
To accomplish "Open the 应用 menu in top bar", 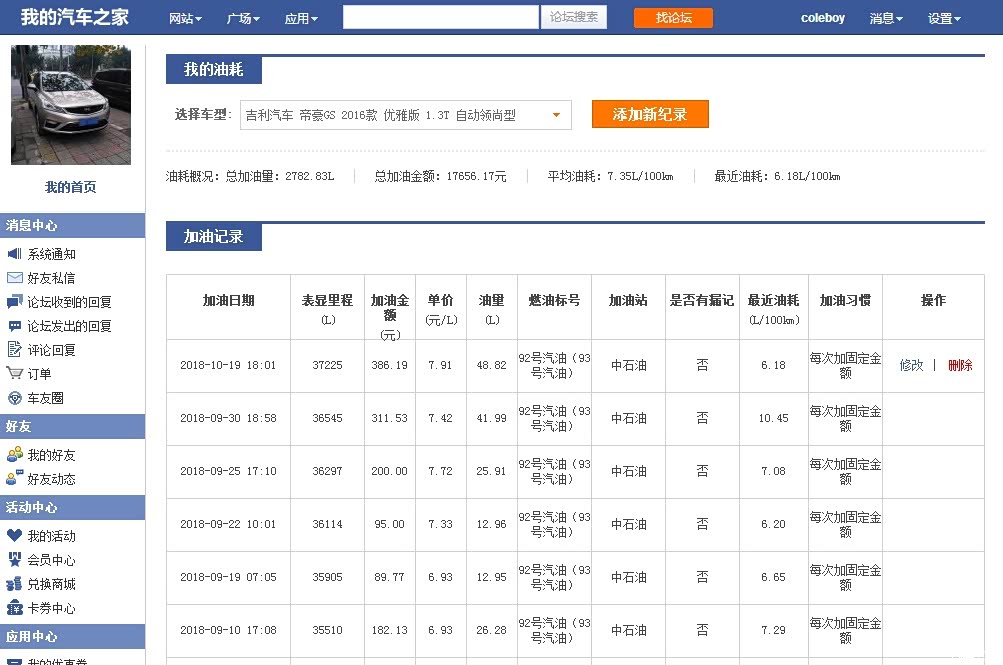I will (x=301, y=18).
